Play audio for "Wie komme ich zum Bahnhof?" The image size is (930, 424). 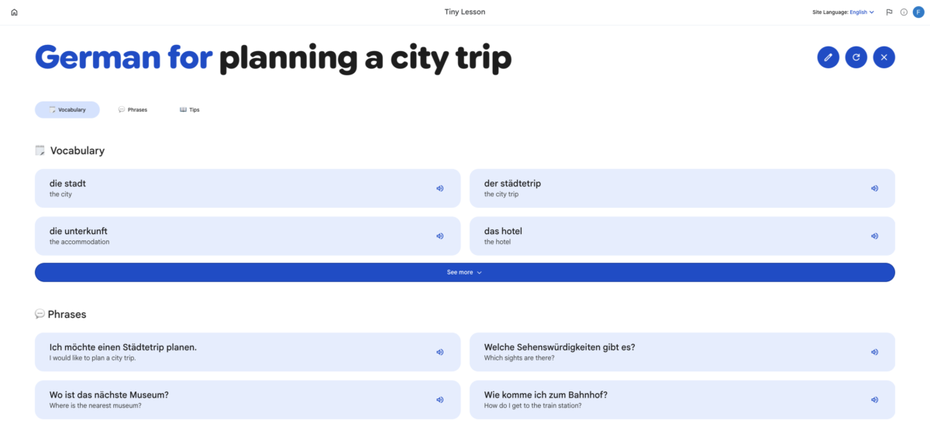874,400
